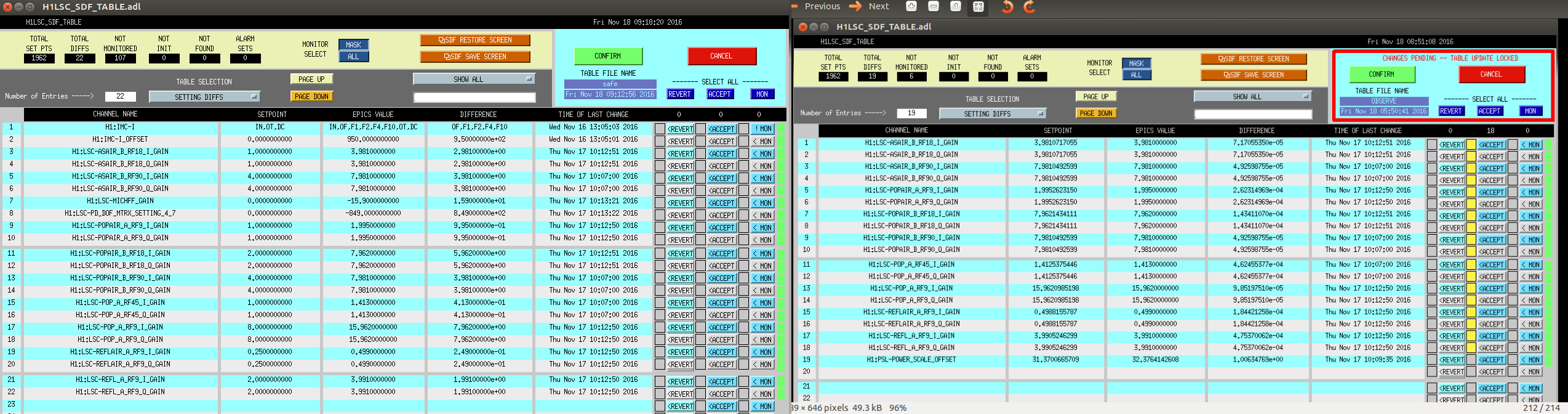The width and height of the screenshot is (1568, 414).
Task: Tick the monitor checkbox for H1:LSC-MICHFF_GAIN row
Action: click(x=743, y=203)
